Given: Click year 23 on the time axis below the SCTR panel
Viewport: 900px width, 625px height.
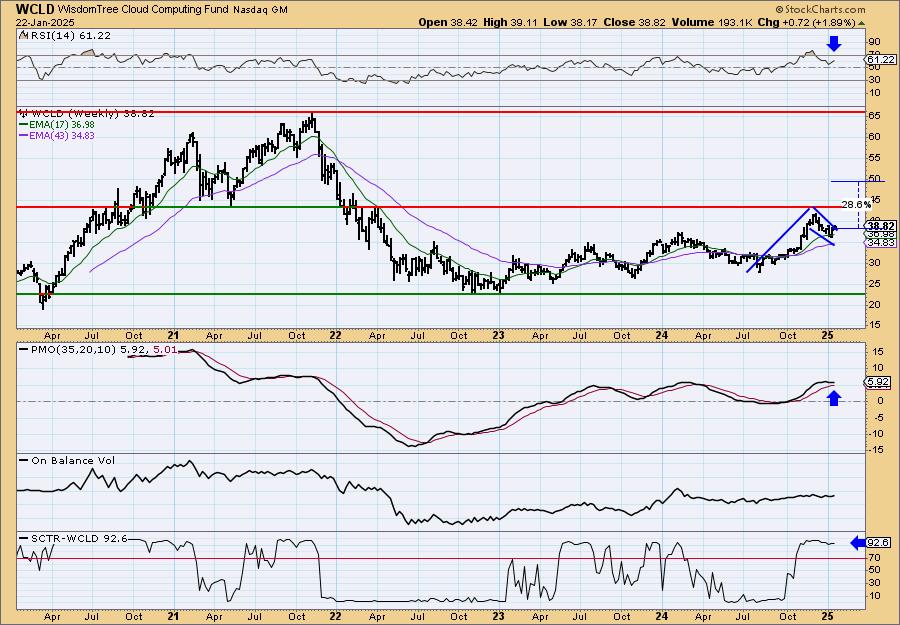Looking at the screenshot, I should tap(498, 616).
